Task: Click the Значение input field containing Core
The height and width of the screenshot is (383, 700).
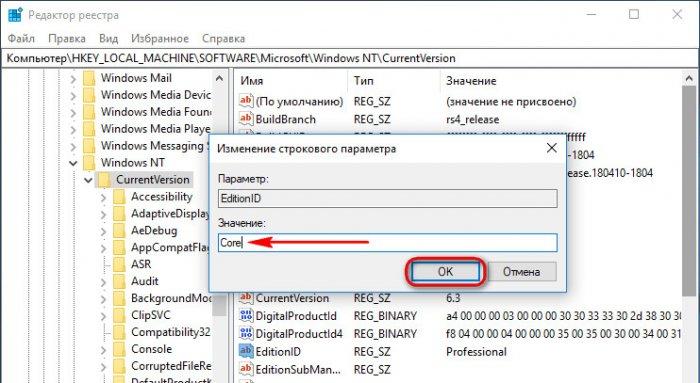Action: [x=388, y=243]
